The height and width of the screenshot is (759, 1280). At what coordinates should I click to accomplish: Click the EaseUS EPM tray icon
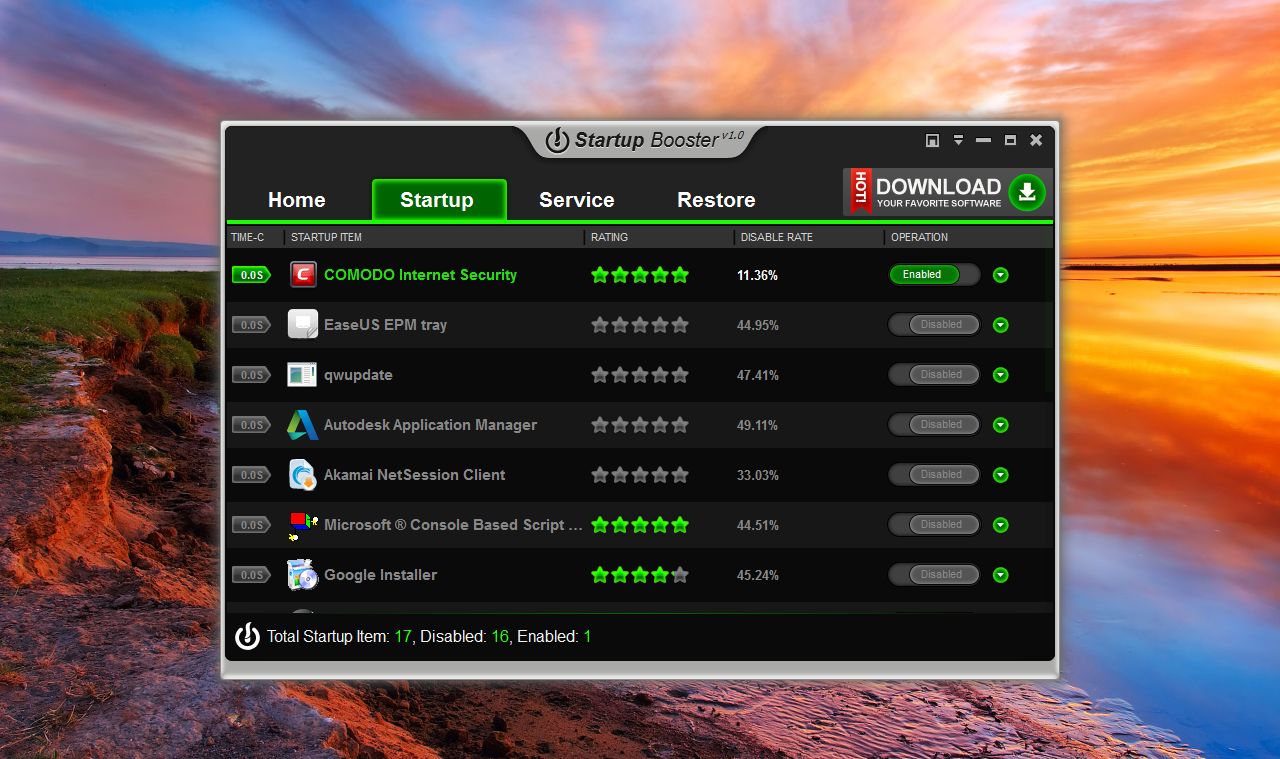coord(303,324)
